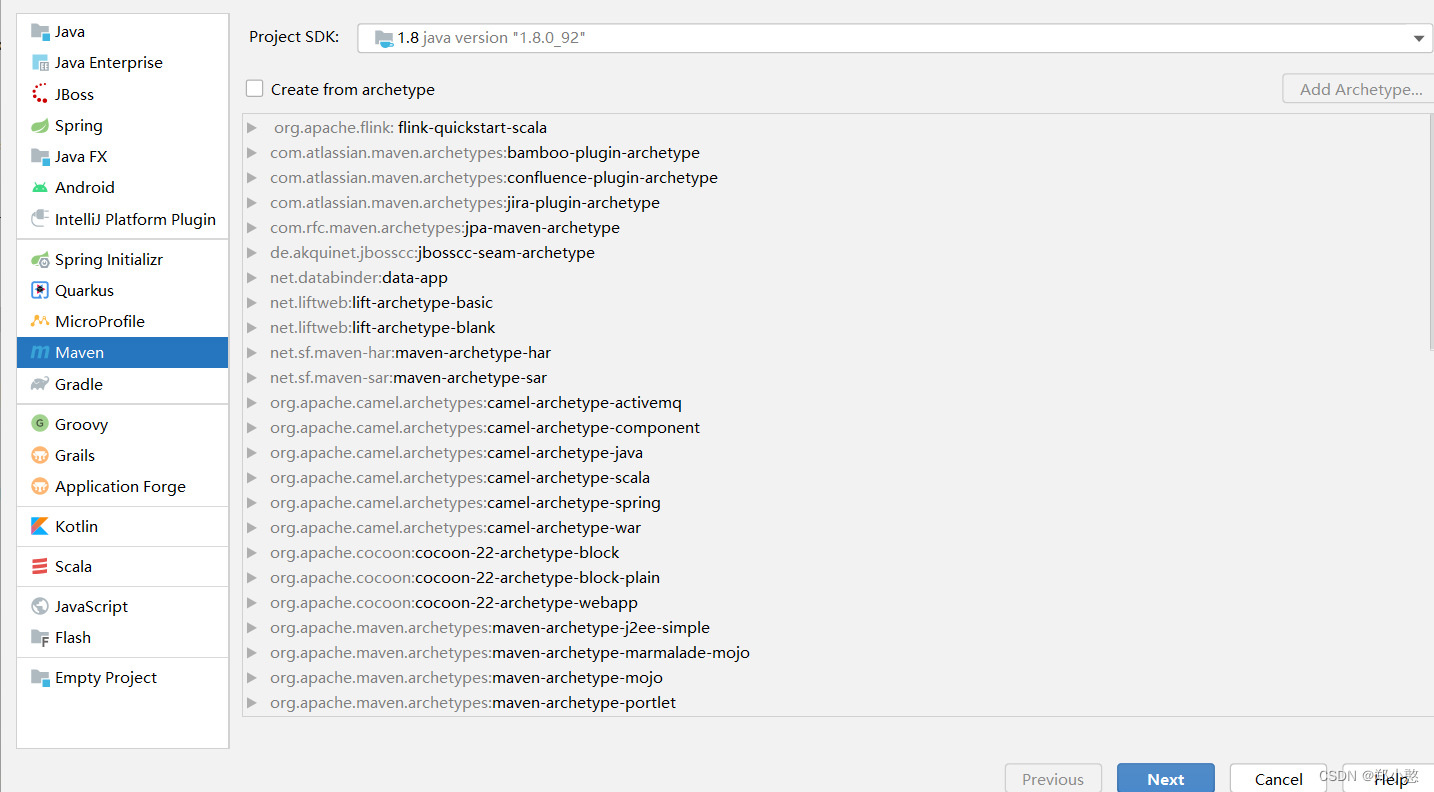Click the Maven icon in sidebar
Viewport: 1434px width, 792px height.
(x=40, y=352)
